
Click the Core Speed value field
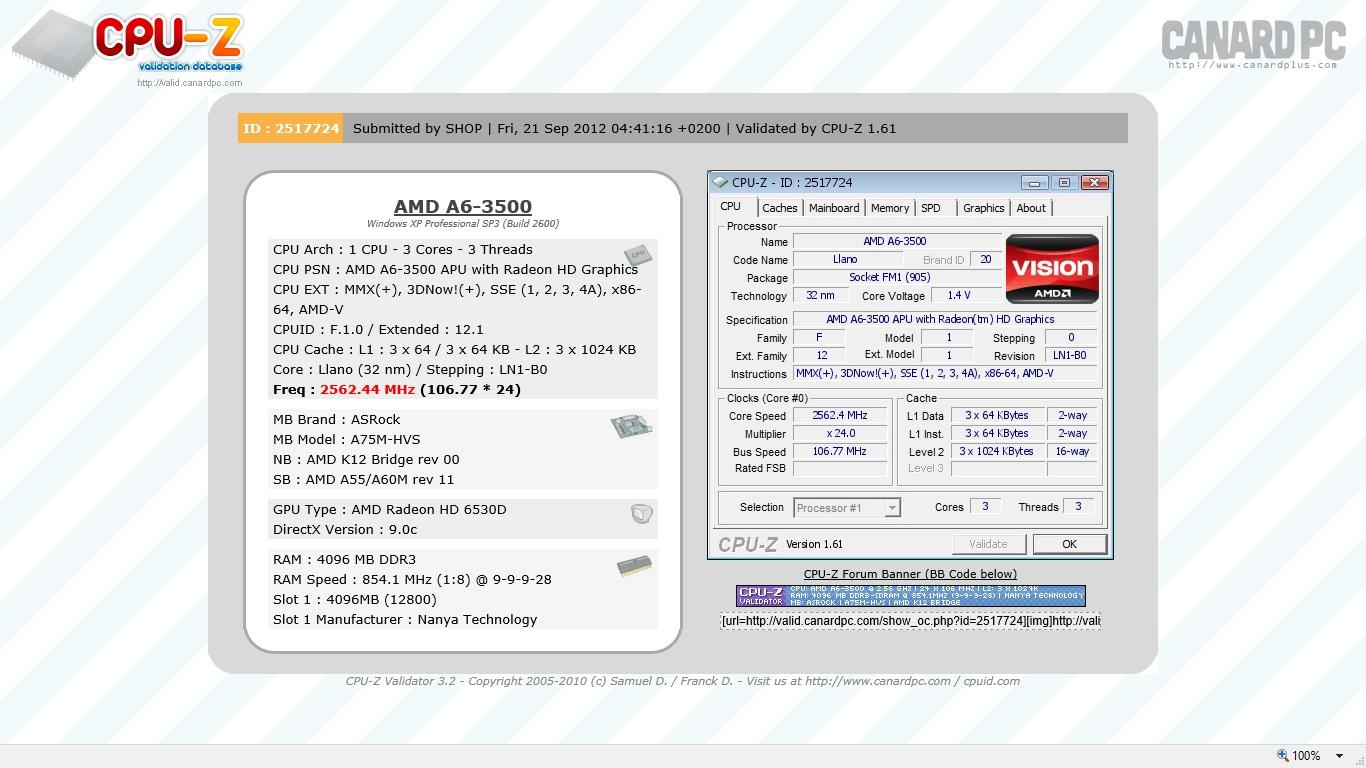(840, 416)
